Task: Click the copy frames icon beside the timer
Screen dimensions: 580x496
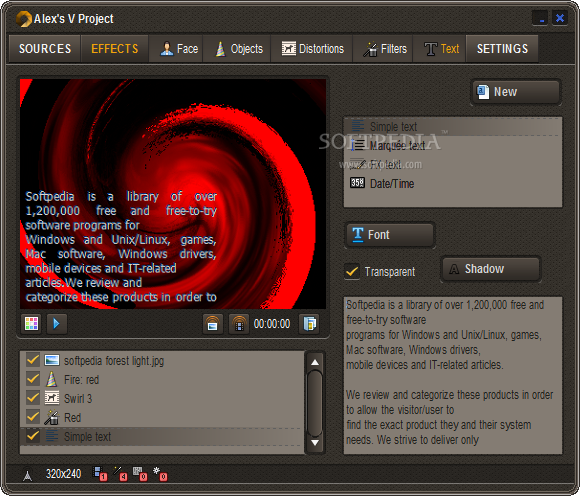Action: [x=309, y=324]
